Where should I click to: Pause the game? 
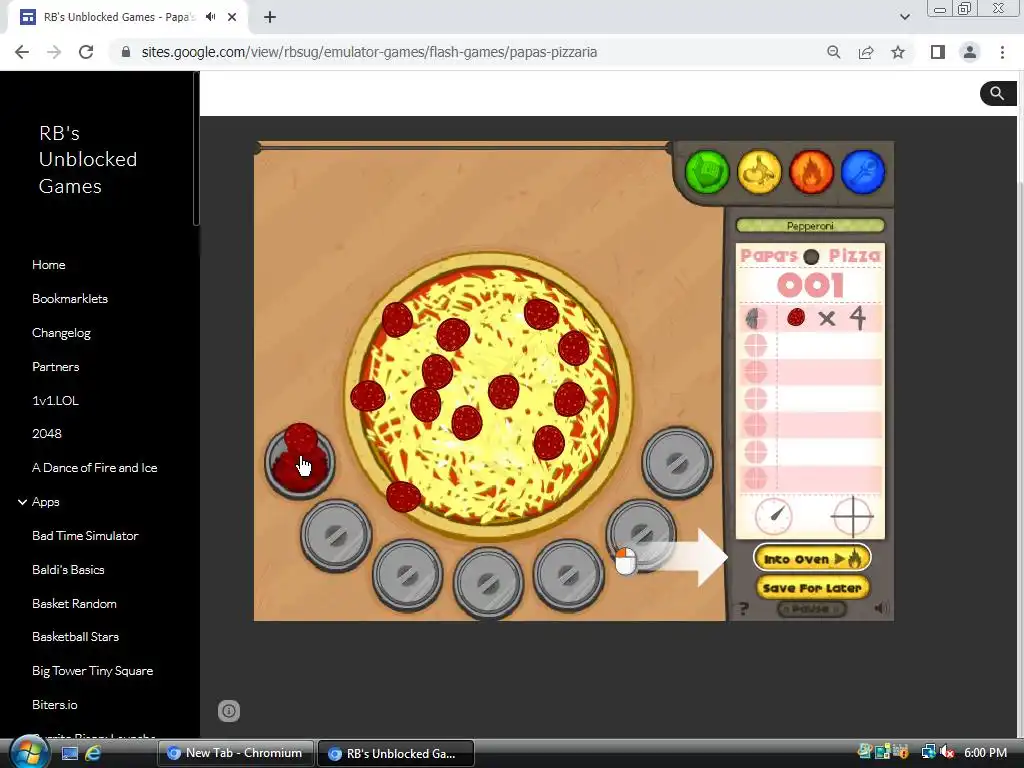point(811,609)
